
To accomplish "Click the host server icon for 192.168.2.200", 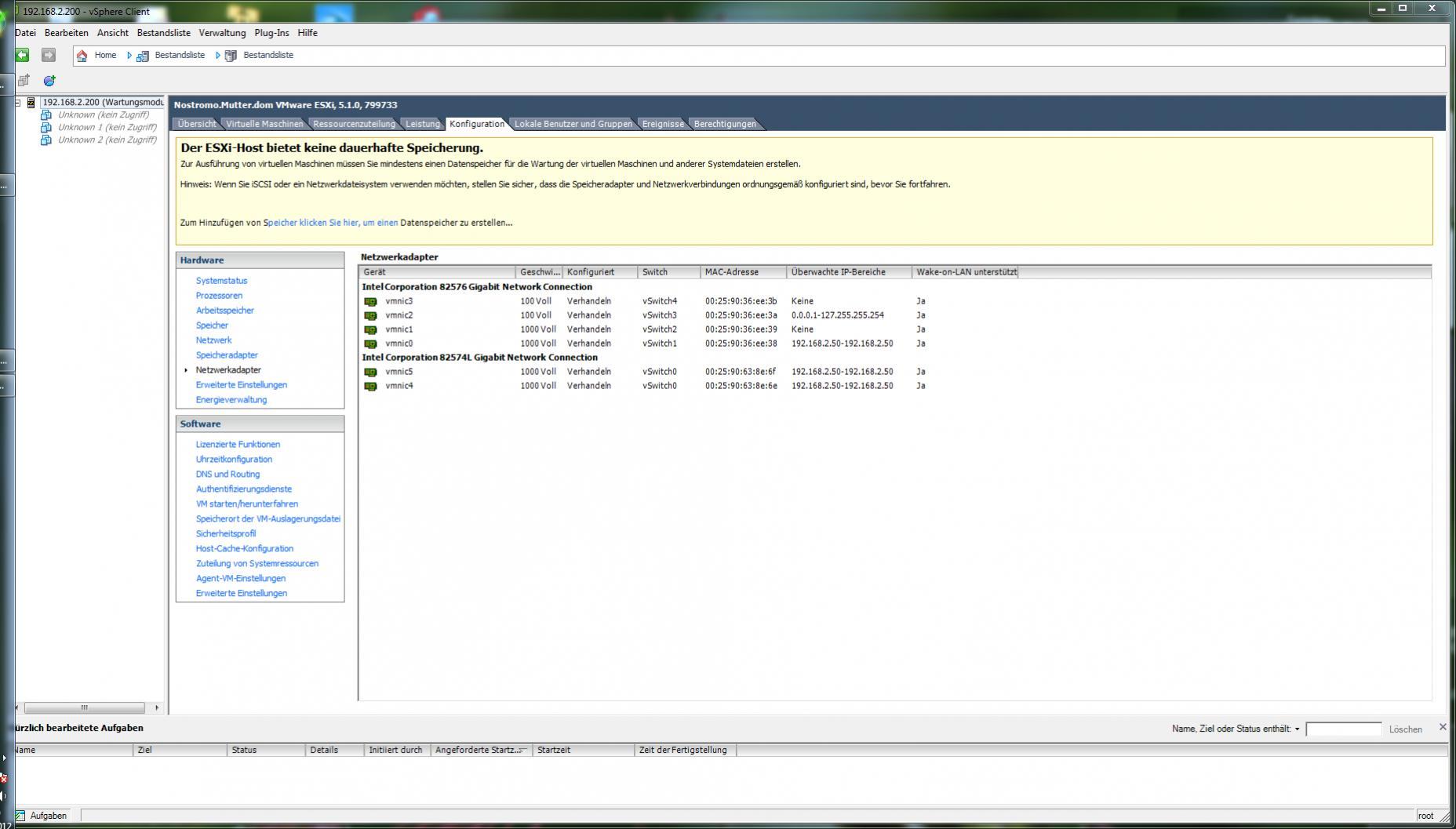I will (31, 103).
